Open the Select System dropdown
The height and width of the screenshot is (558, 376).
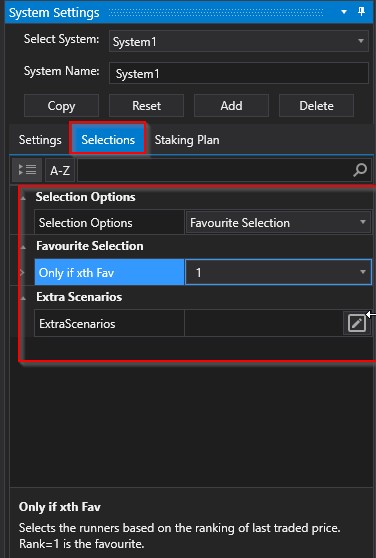[239, 41]
